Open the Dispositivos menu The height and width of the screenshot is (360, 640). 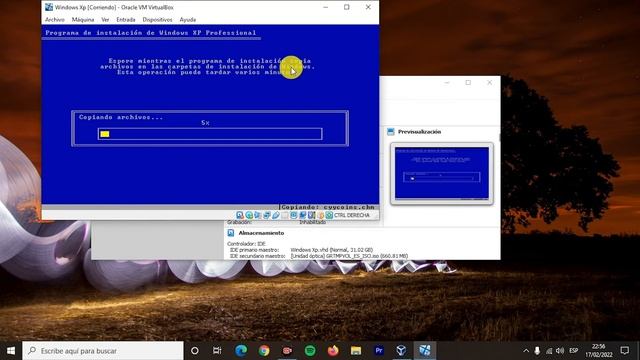click(x=157, y=20)
